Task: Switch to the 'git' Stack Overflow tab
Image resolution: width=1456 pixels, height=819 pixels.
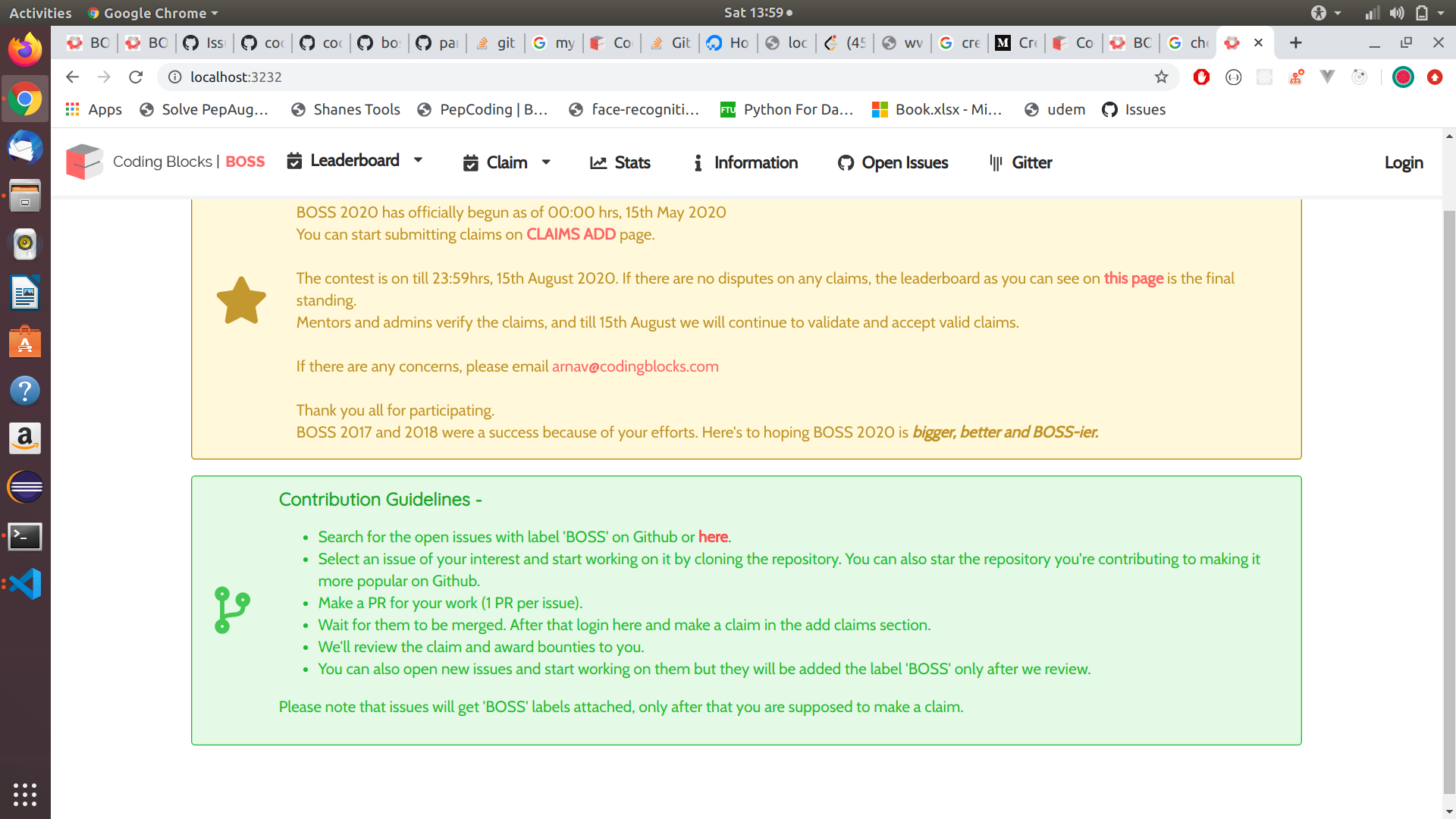Action: pyautogui.click(x=495, y=42)
